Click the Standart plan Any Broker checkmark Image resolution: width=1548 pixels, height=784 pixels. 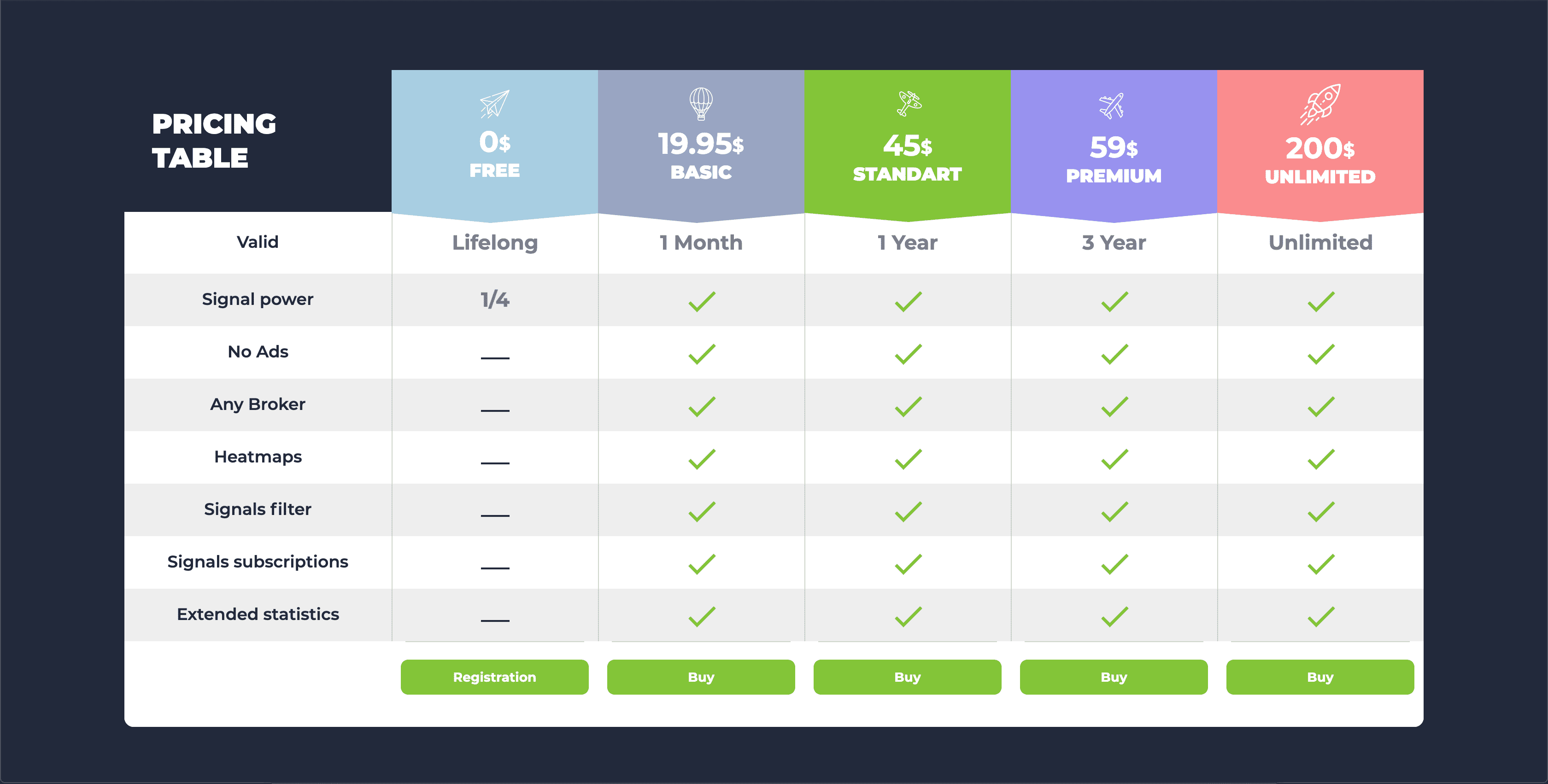click(908, 407)
